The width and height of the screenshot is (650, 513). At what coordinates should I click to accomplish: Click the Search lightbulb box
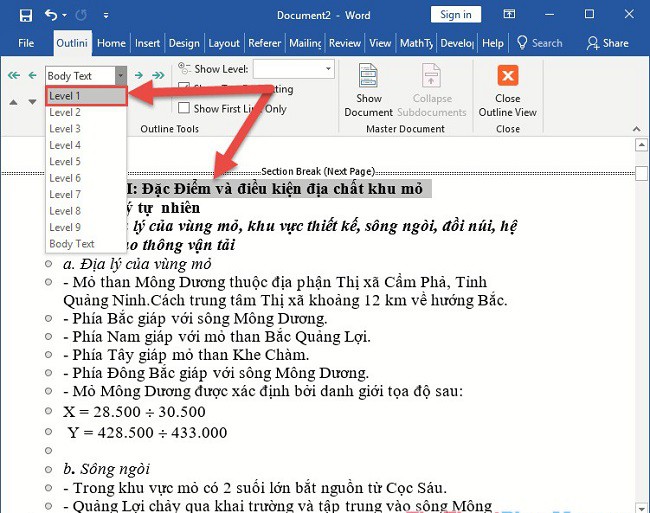pos(539,43)
